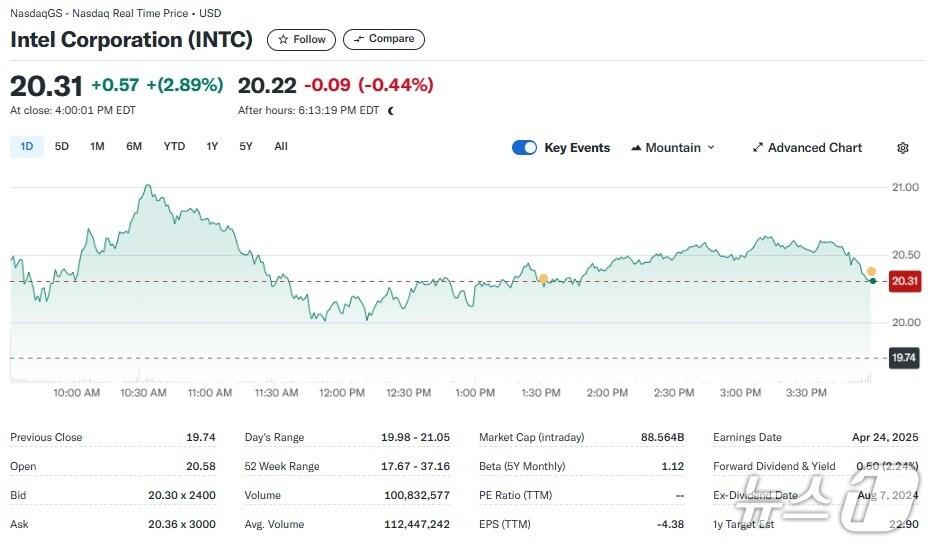Open the Advanced Chart view
This screenshot has height=546, width=933.
pos(806,148)
